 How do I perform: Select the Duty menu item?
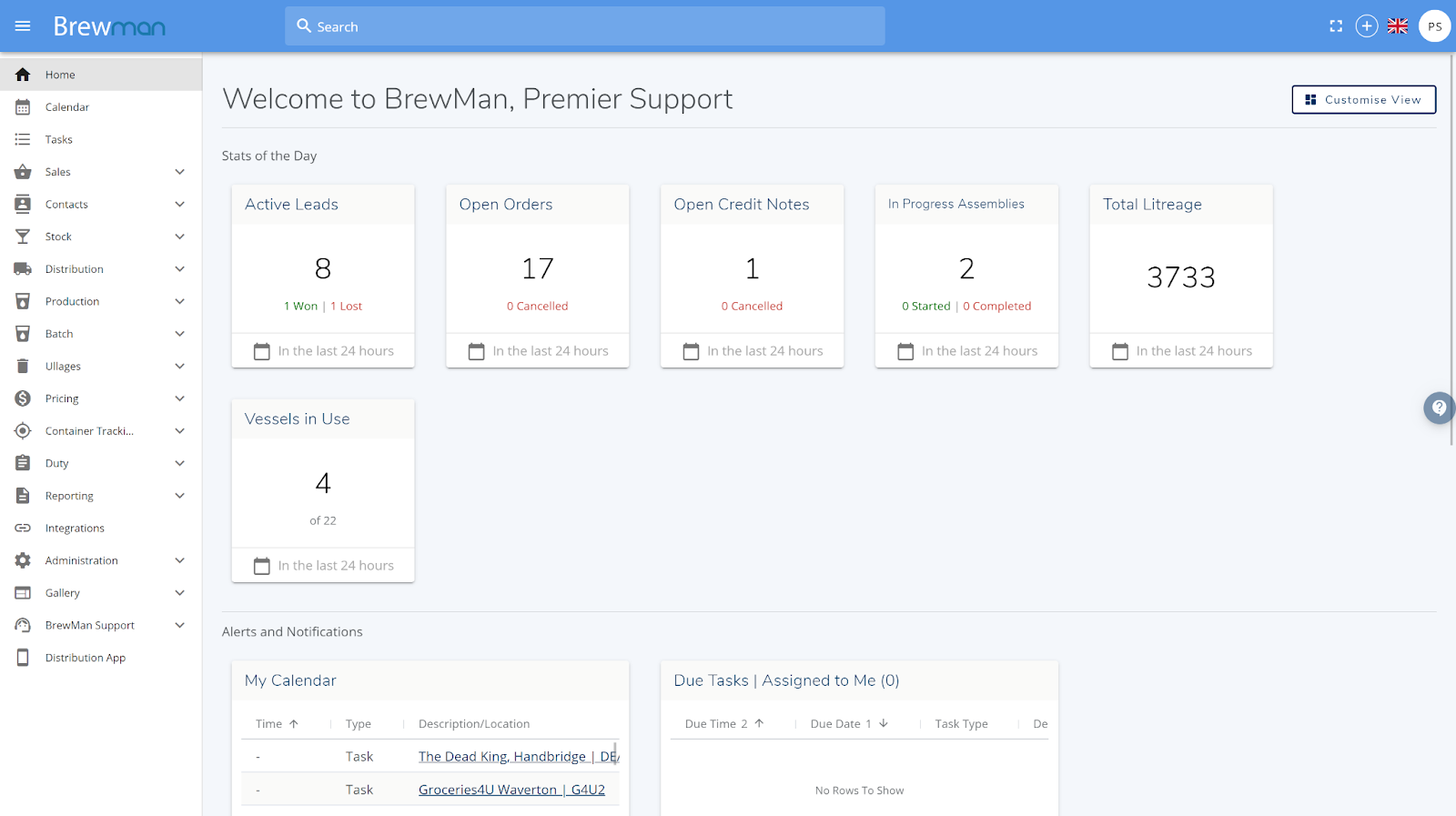(101, 463)
